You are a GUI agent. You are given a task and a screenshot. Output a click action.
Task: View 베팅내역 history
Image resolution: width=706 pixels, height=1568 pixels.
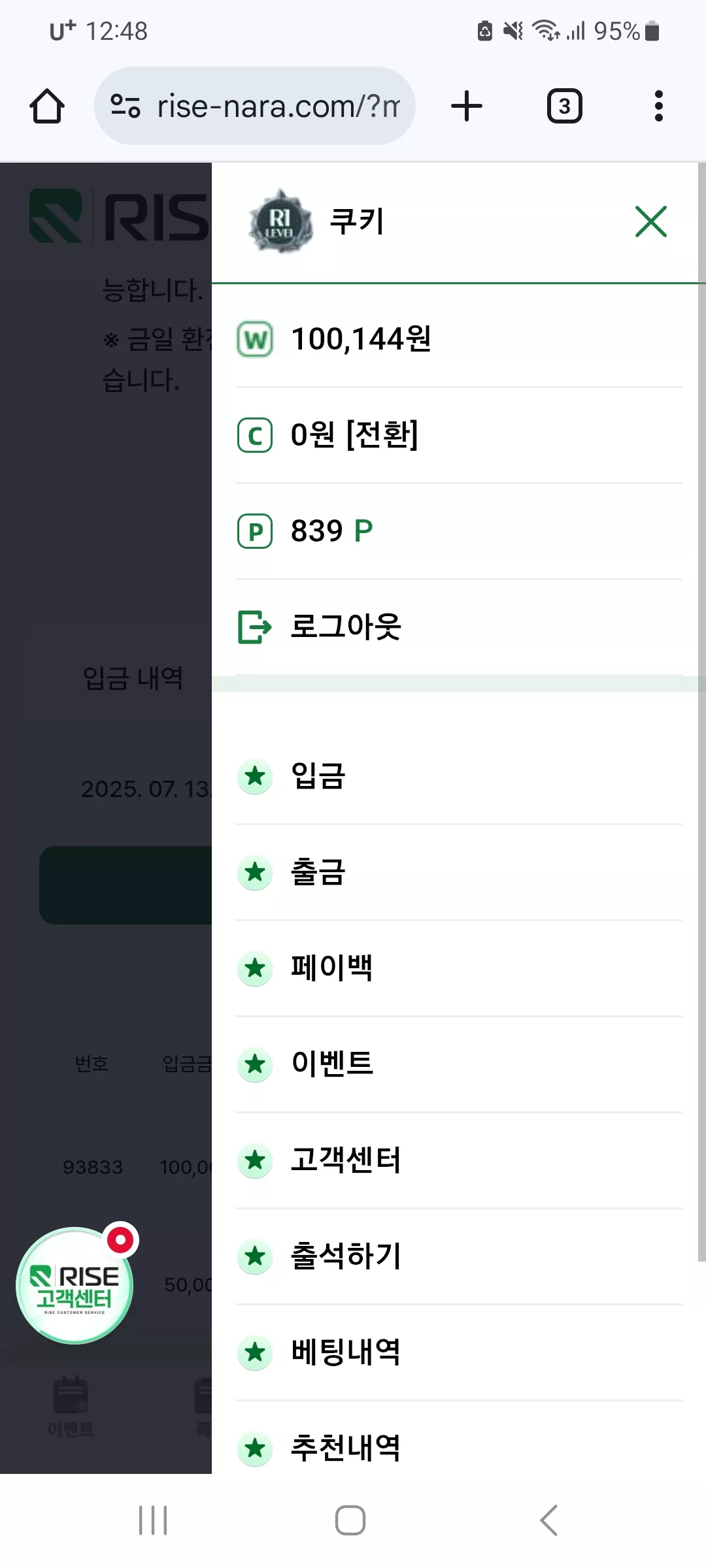pyautogui.click(x=459, y=1352)
